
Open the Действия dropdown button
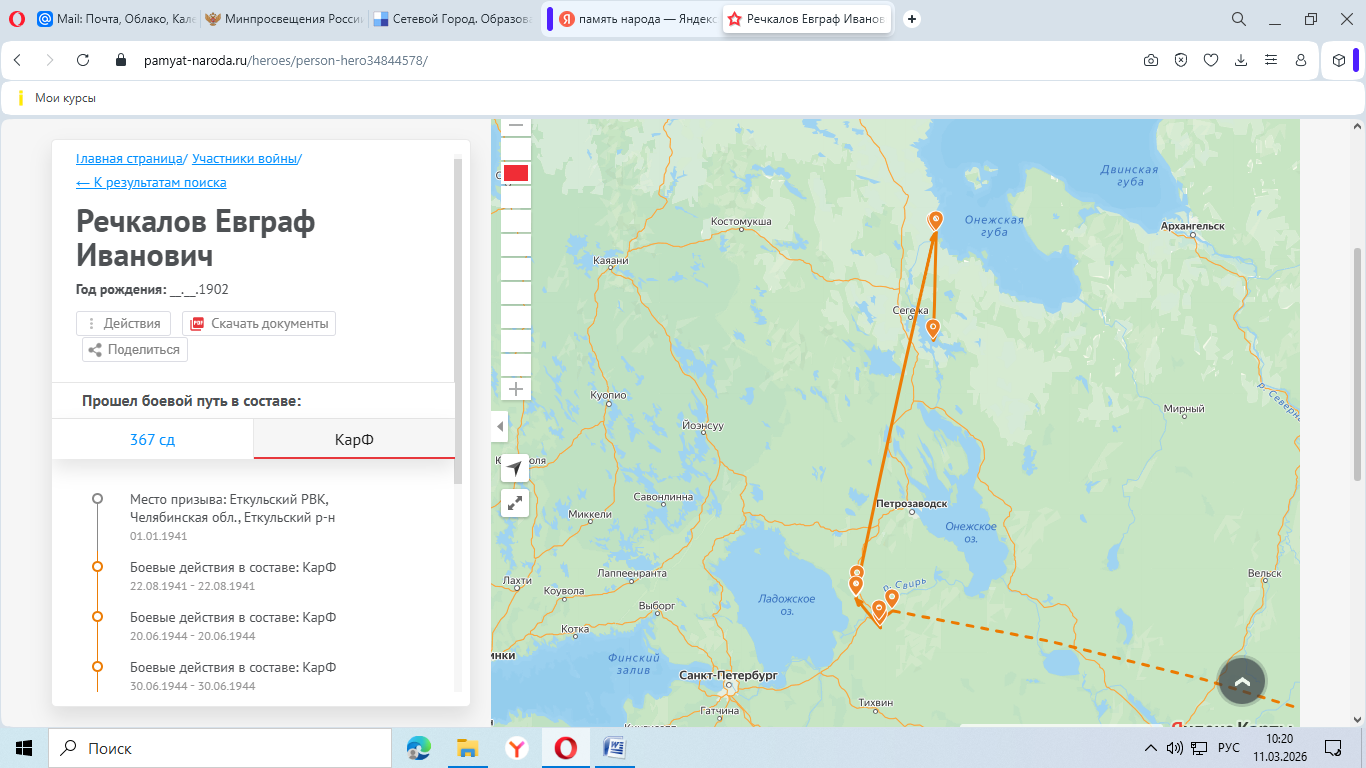124,324
